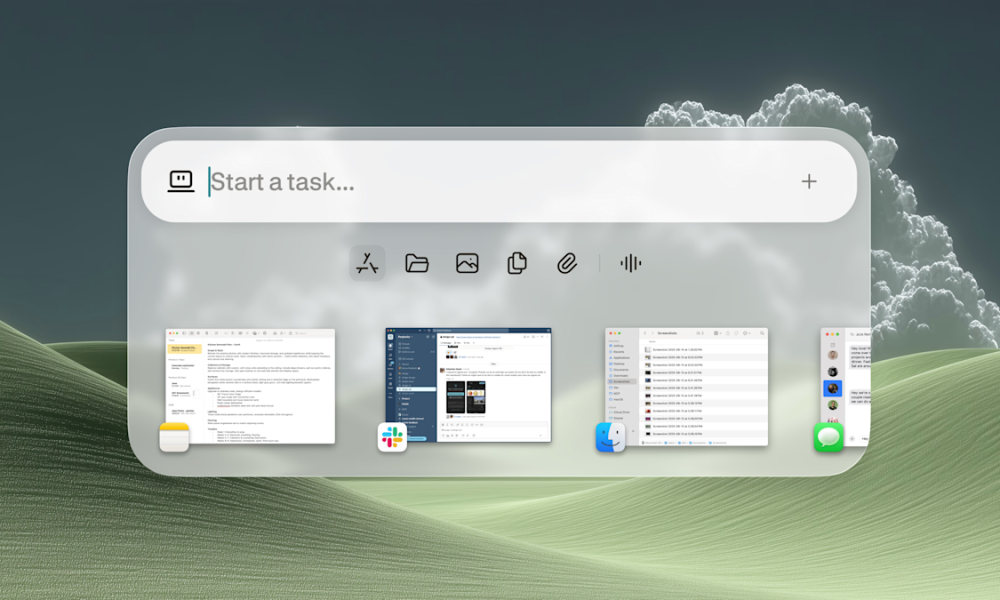Click the highlighted yellow note in Notes thumbnail
The height and width of the screenshot is (600, 1000).
tap(183, 348)
